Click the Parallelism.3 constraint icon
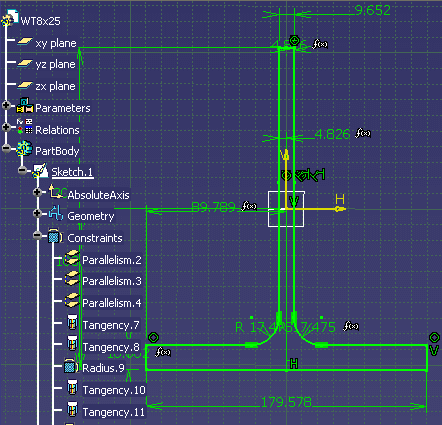Image resolution: width=442 pixels, height=425 pixels. tap(71, 279)
